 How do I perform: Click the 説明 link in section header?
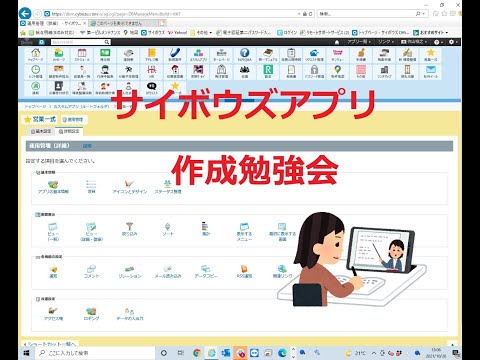pyautogui.click(x=87, y=146)
